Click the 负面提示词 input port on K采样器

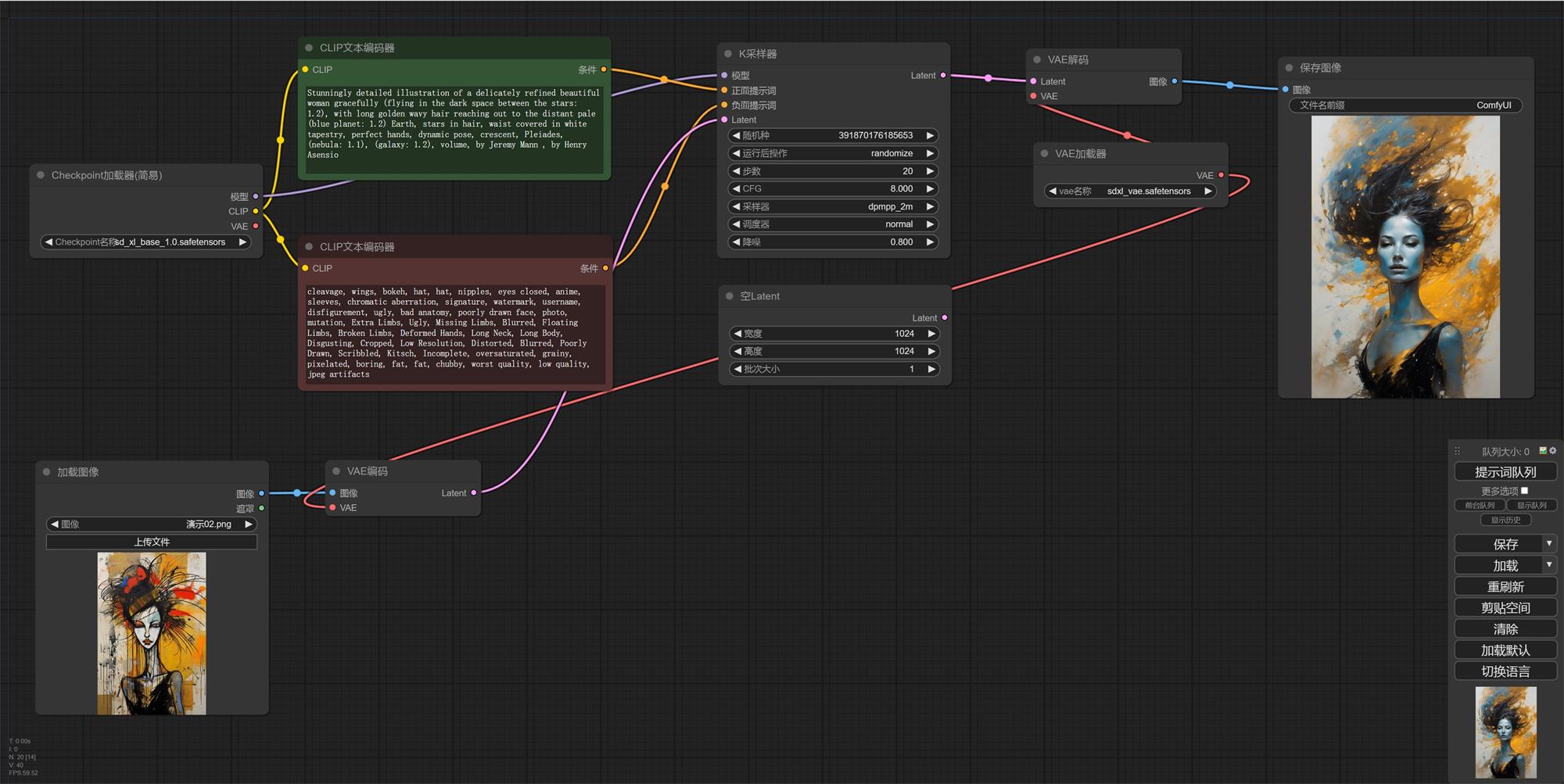[x=724, y=105]
